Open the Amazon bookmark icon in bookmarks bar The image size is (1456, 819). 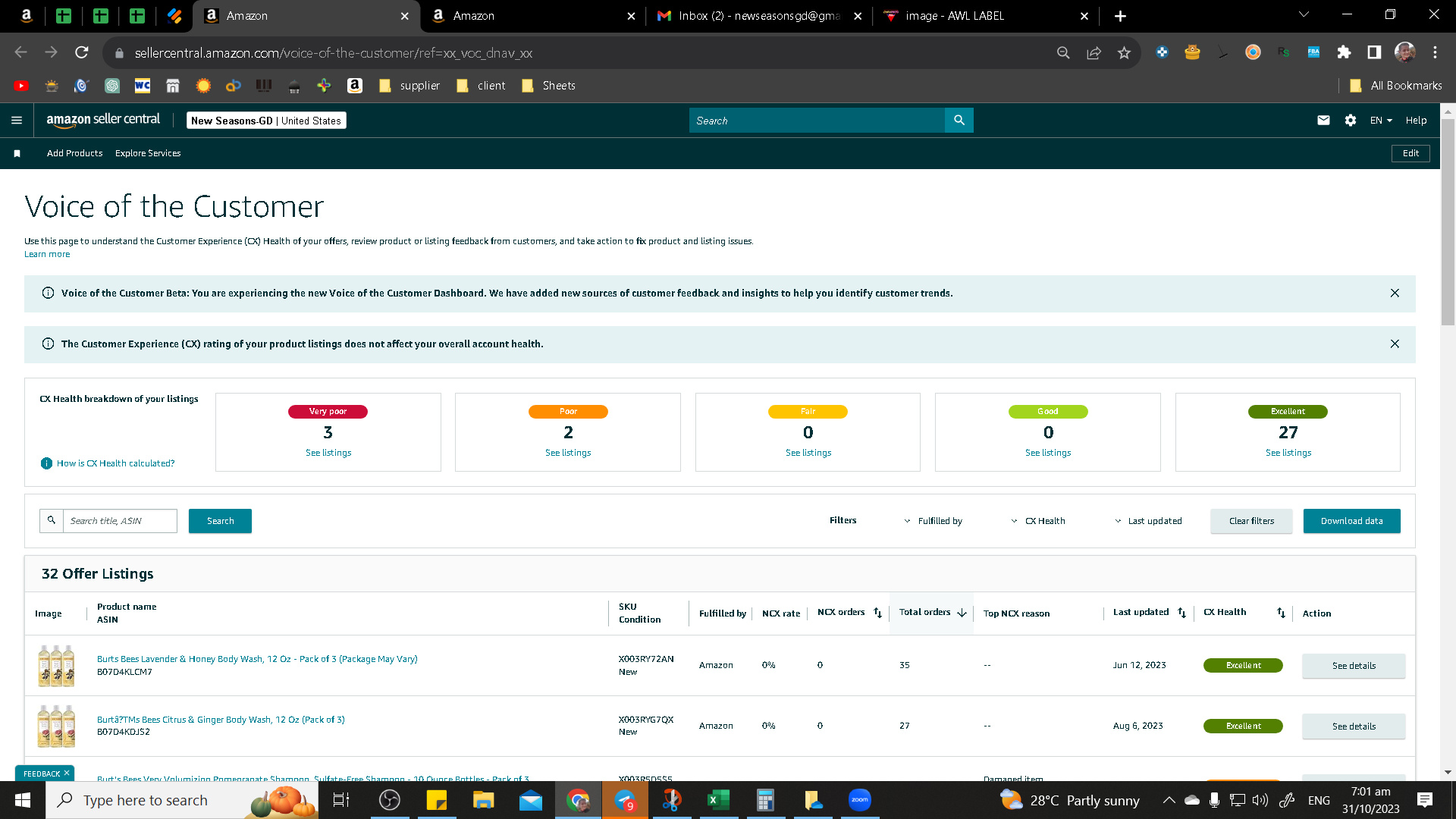(354, 86)
